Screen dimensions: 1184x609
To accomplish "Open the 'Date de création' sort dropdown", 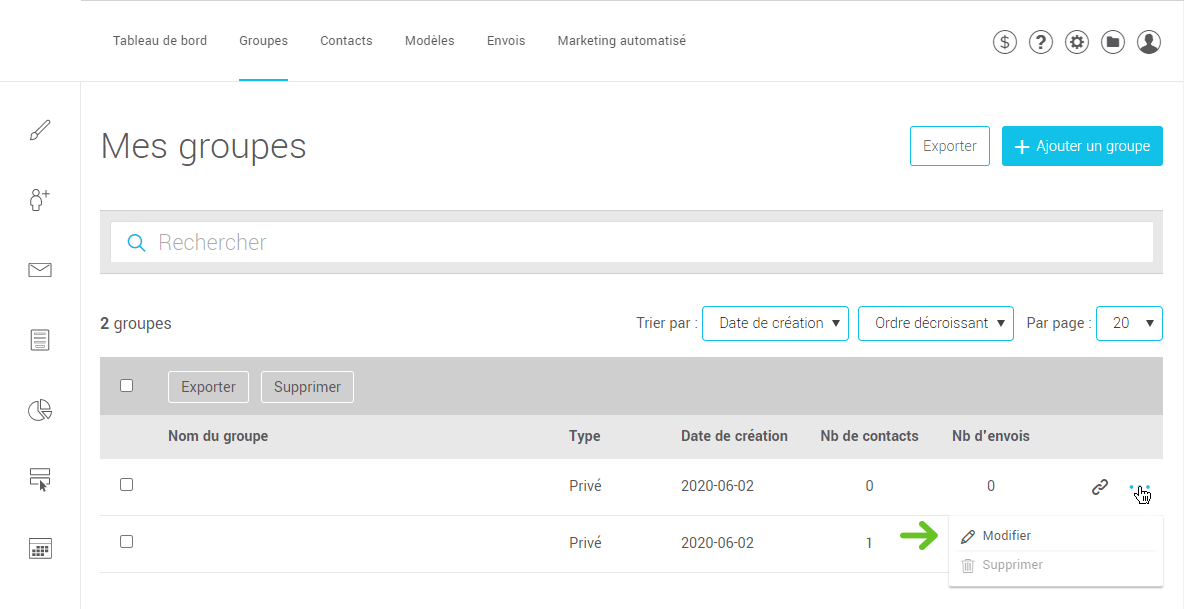I will point(775,324).
